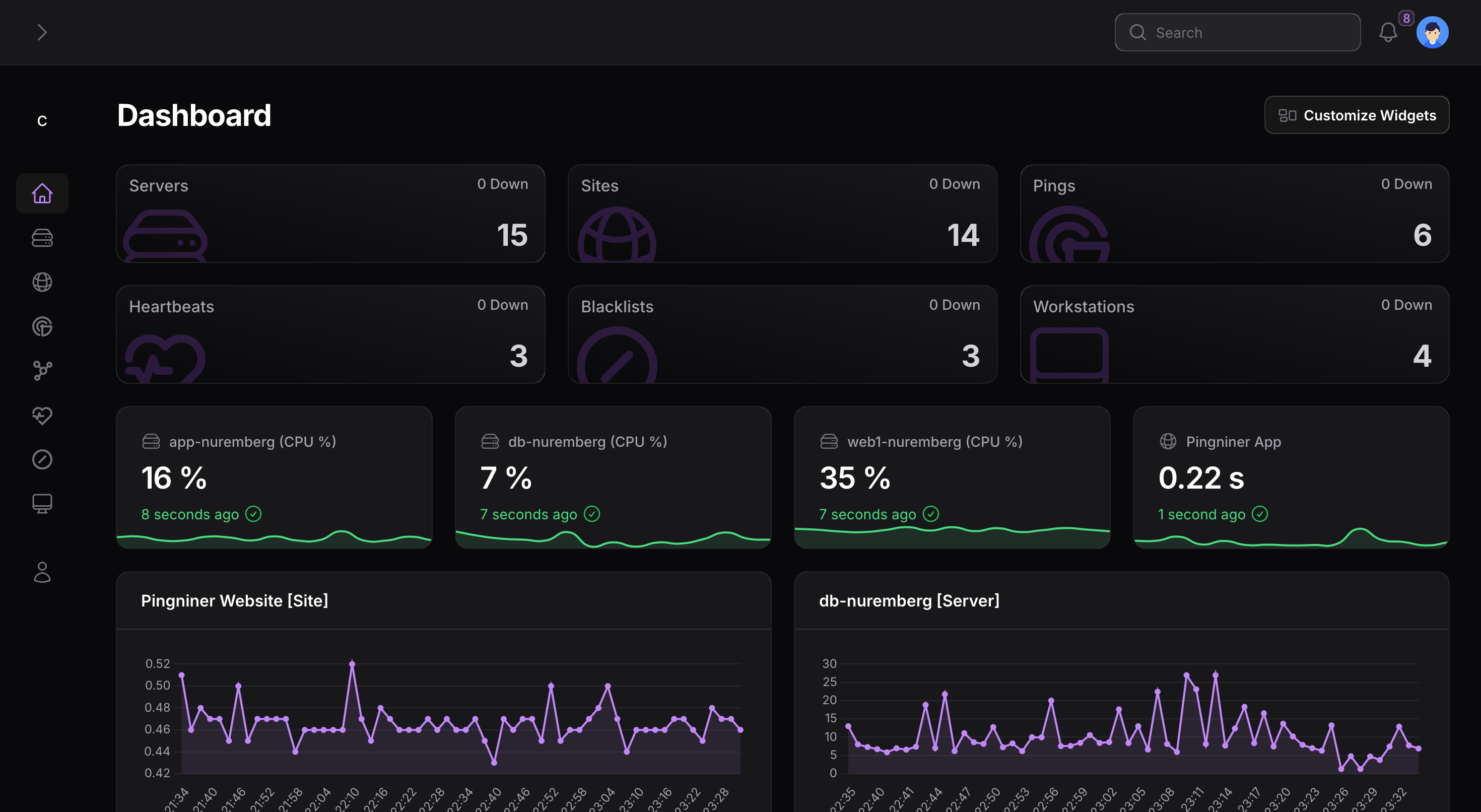Focus the Search input field

[x=1237, y=32]
